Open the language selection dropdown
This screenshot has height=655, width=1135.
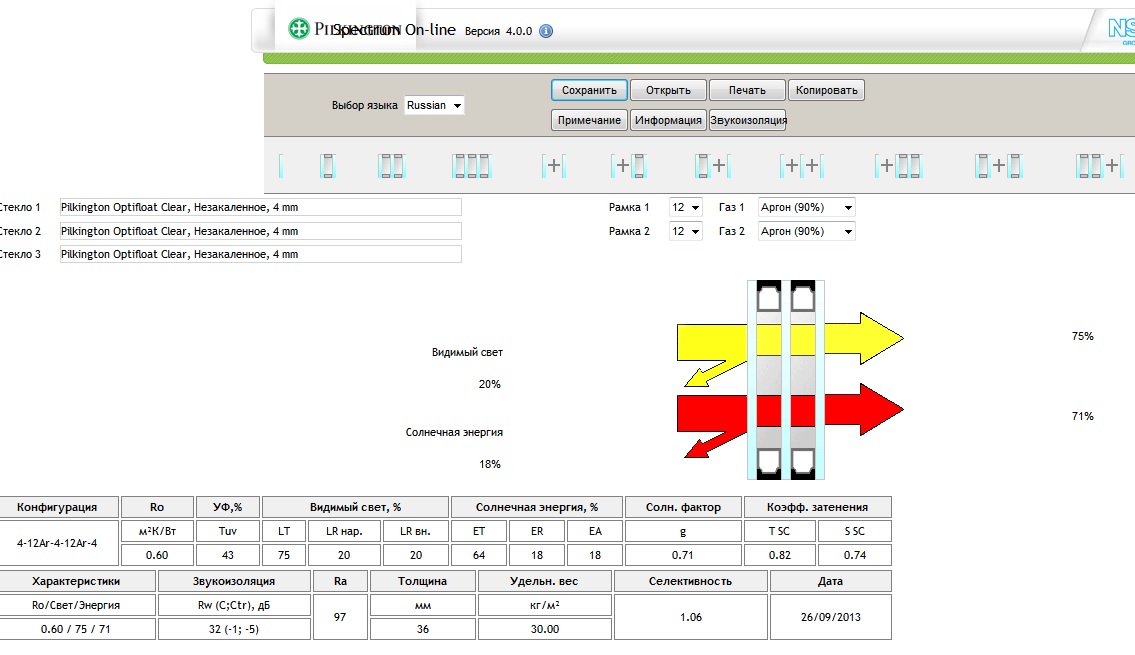tap(434, 106)
